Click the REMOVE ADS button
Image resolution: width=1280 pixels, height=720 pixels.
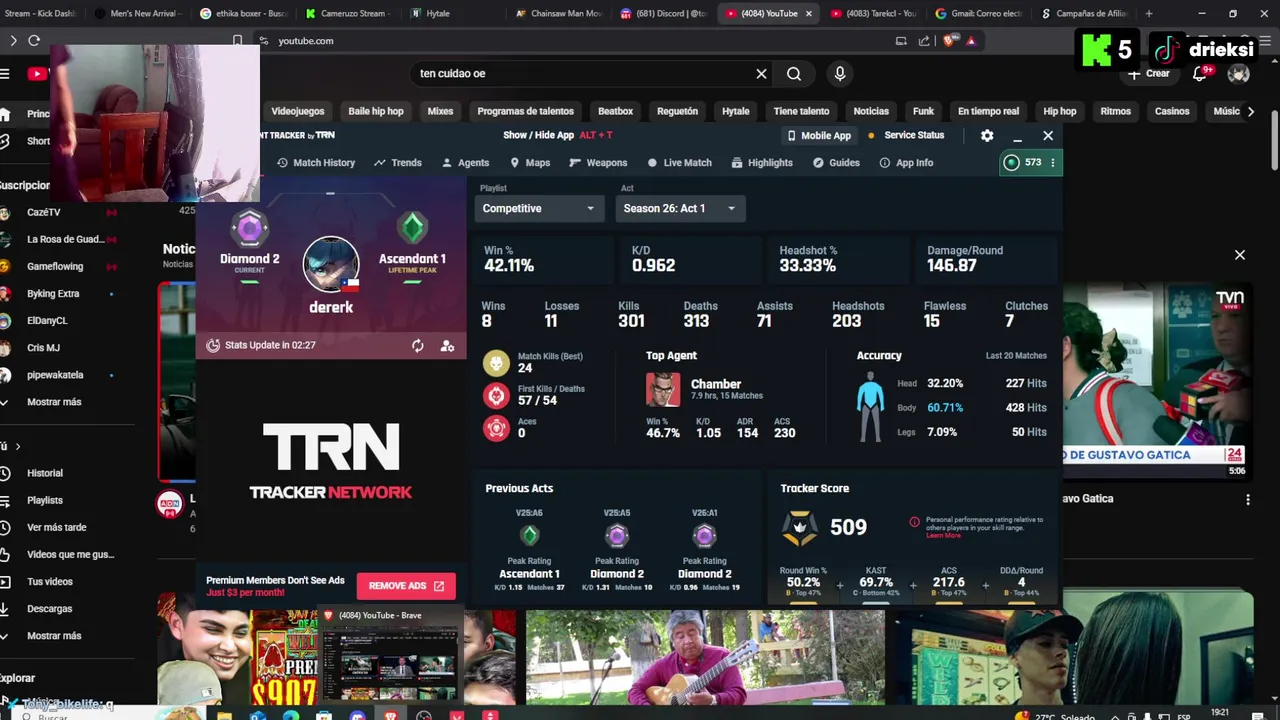pyautogui.click(x=406, y=586)
